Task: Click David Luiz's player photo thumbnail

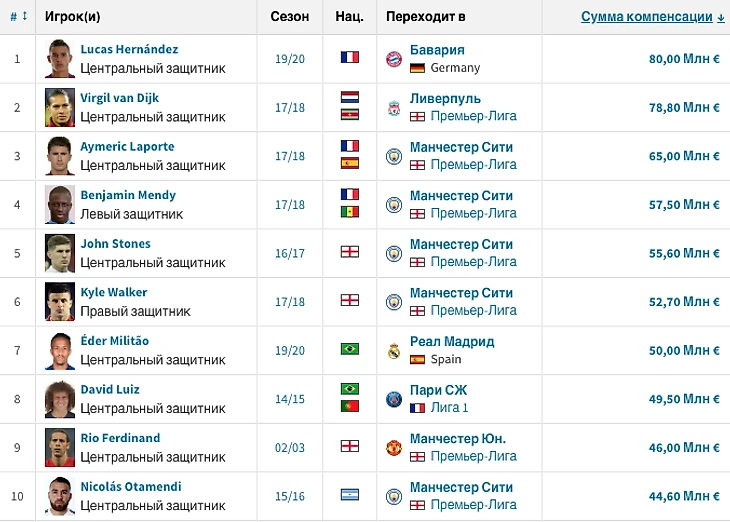Action: pos(60,399)
